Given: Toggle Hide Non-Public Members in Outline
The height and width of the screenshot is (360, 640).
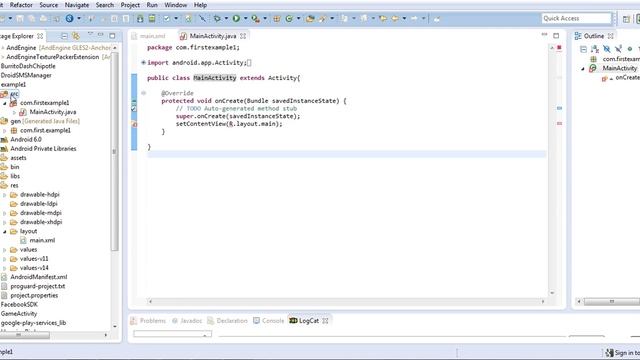Looking at the screenshot, I should 630,49.
